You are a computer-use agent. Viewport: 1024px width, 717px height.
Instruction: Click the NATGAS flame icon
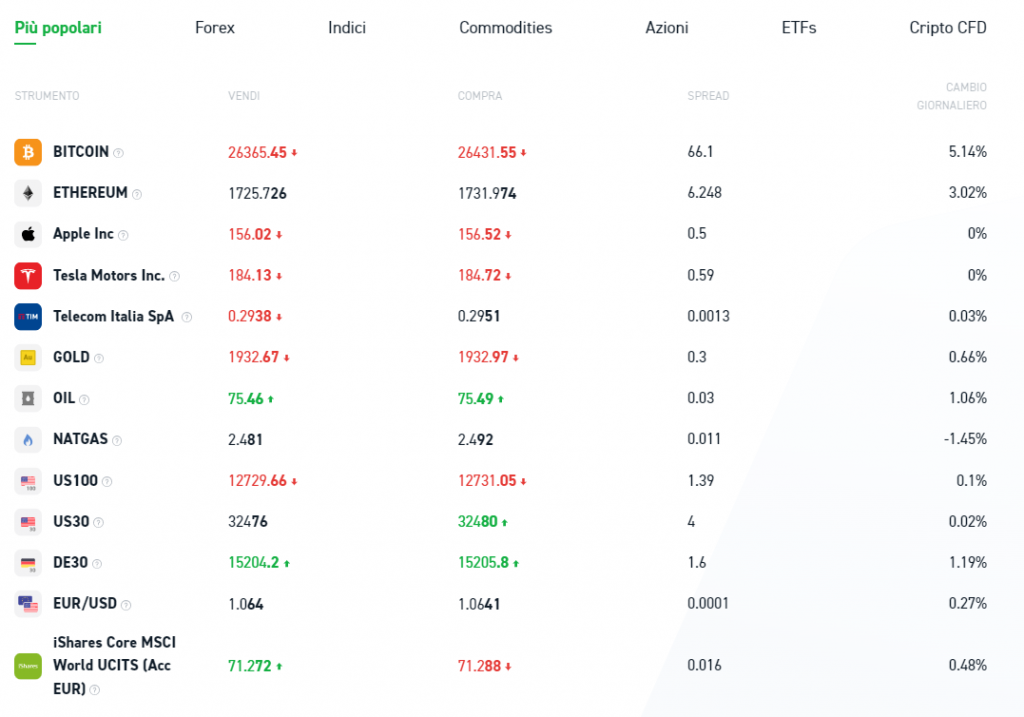click(28, 439)
